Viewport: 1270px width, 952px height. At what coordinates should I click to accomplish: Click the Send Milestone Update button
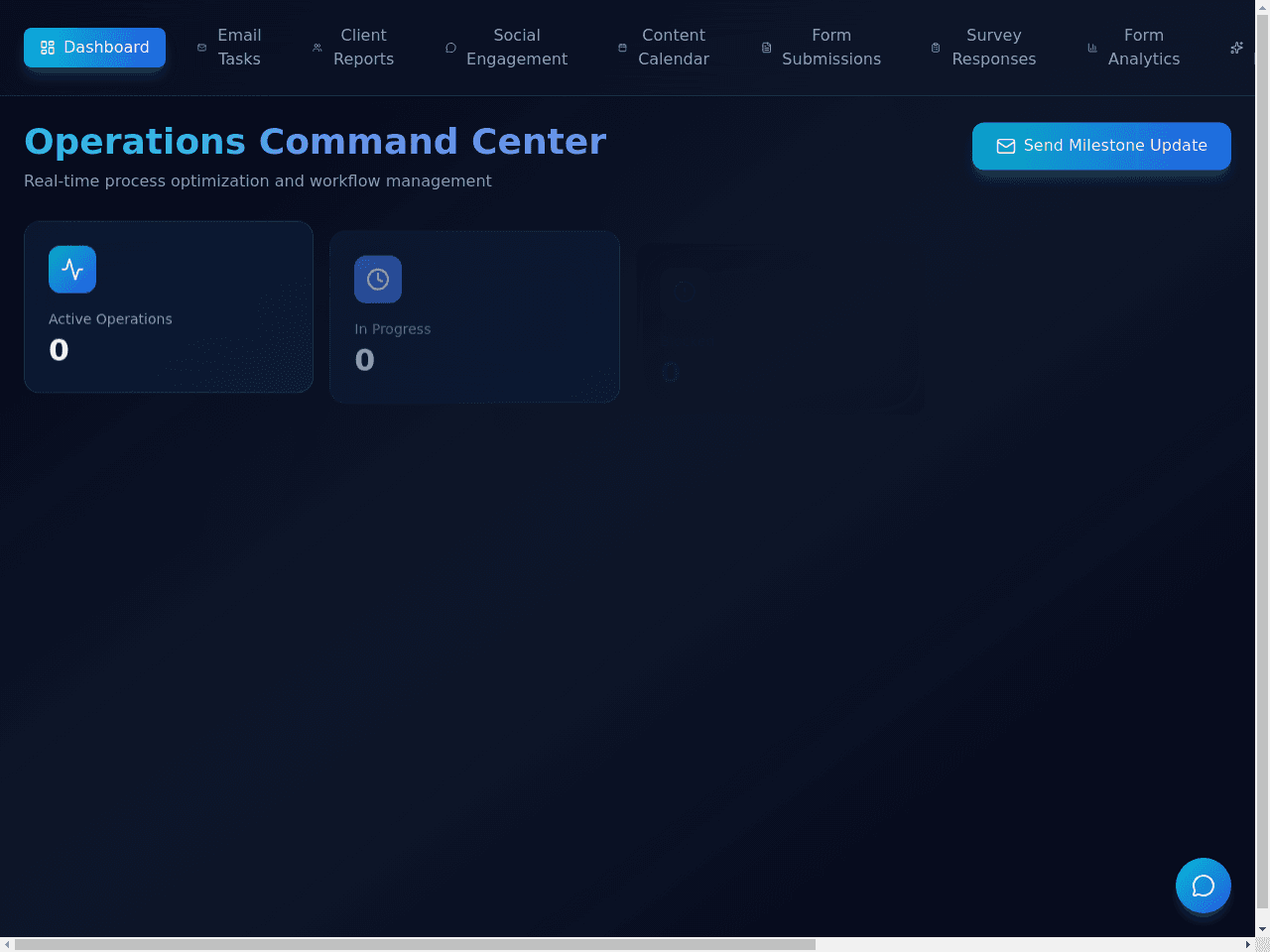point(1101,146)
